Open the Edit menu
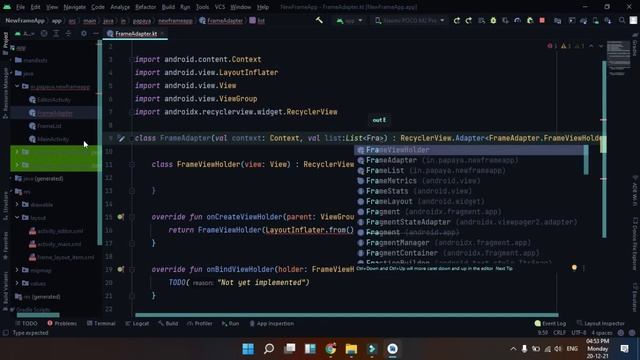The height and width of the screenshot is (360, 640). point(36,7)
